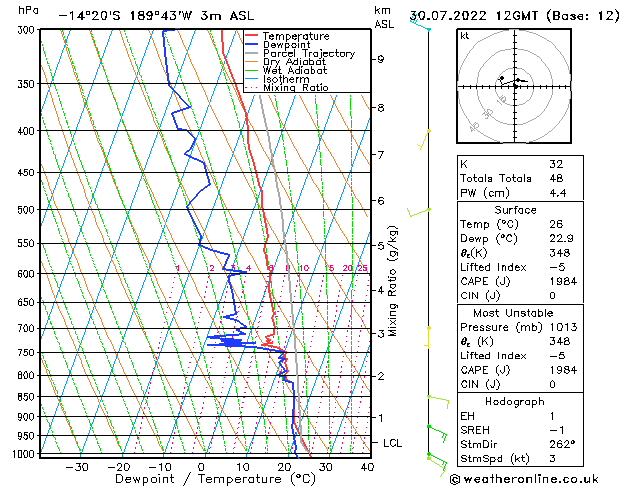Click the wind barb at 300 hPa top

[x=420, y=24]
